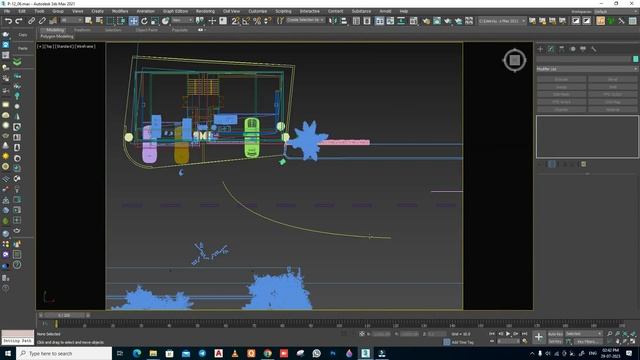
Task: Click the large Set Keys plus button
Action: point(539,337)
